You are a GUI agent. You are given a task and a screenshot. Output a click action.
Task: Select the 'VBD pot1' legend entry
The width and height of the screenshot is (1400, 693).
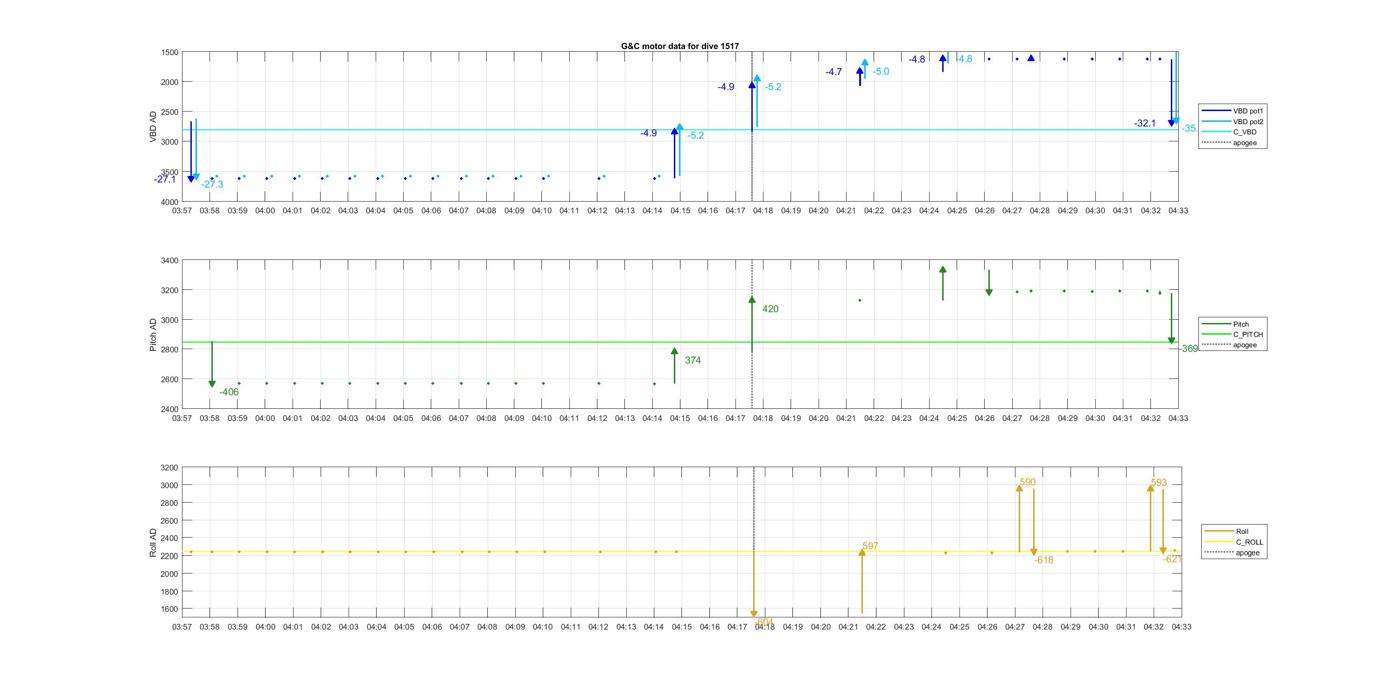1233,111
